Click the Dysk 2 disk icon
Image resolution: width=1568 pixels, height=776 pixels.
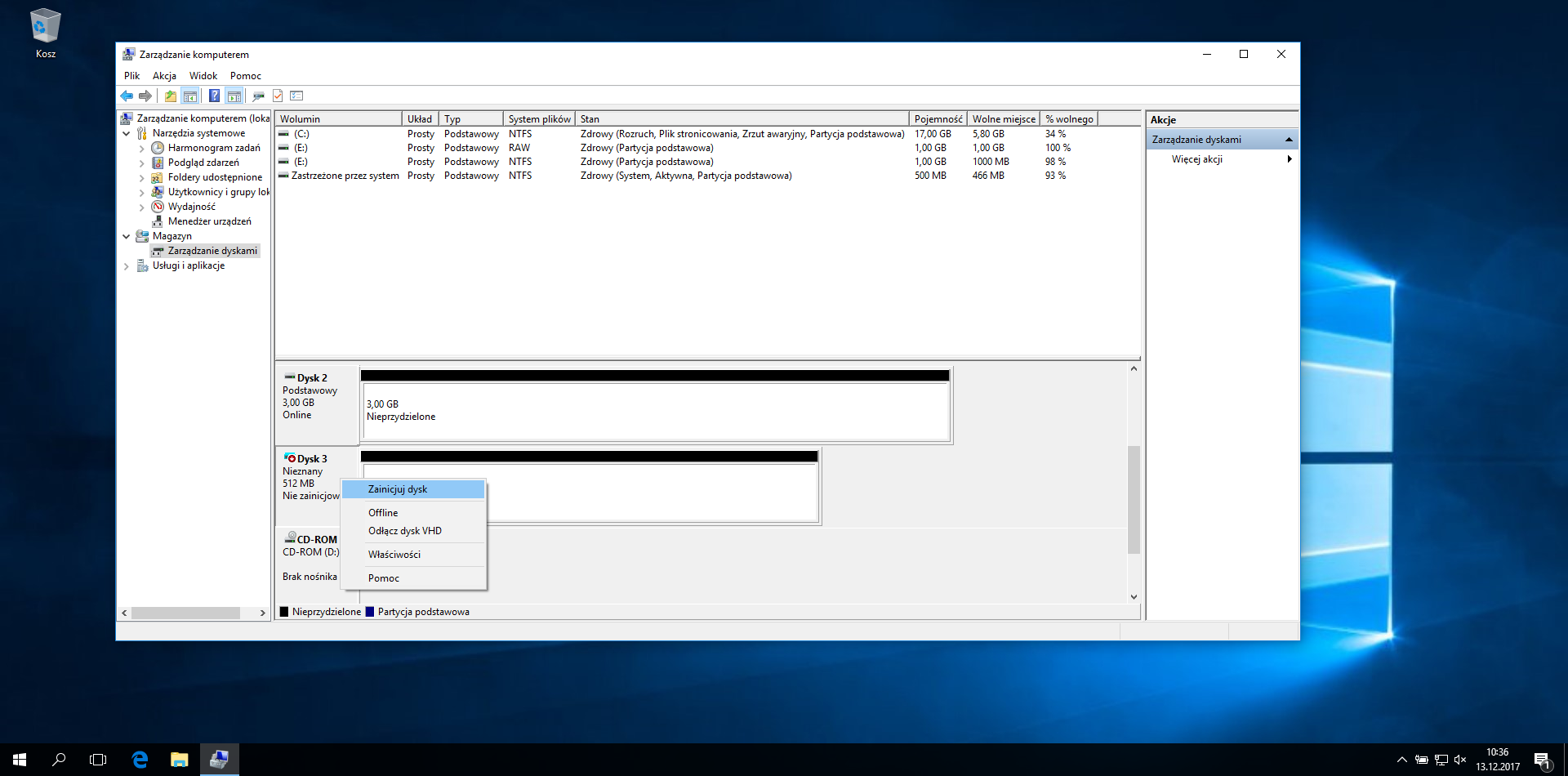tap(289, 377)
